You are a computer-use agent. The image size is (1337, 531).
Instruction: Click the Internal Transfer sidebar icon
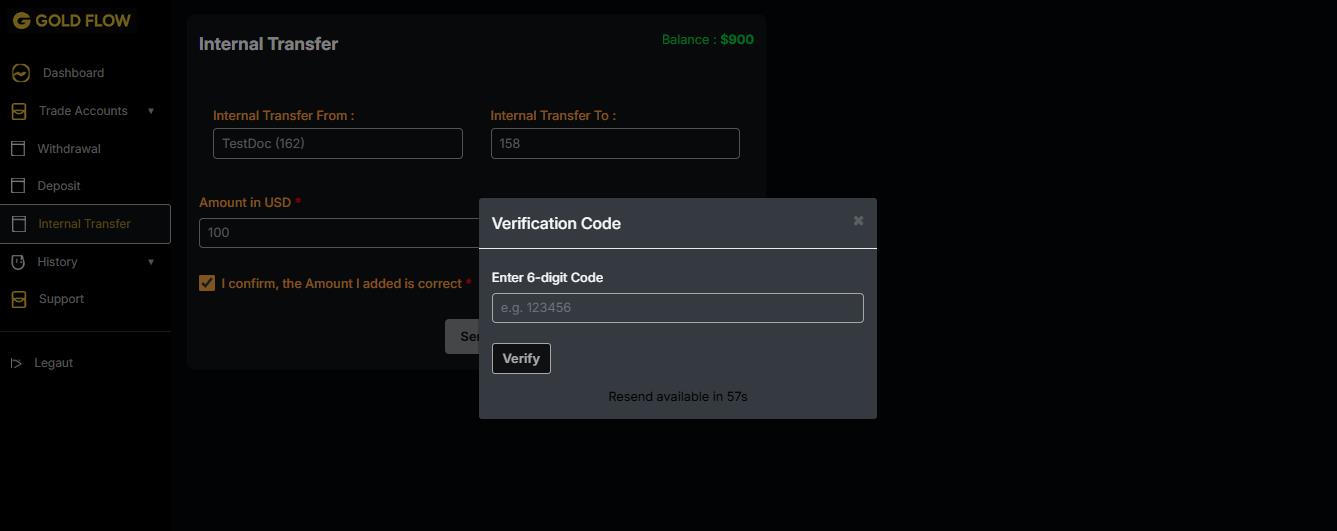click(18, 224)
